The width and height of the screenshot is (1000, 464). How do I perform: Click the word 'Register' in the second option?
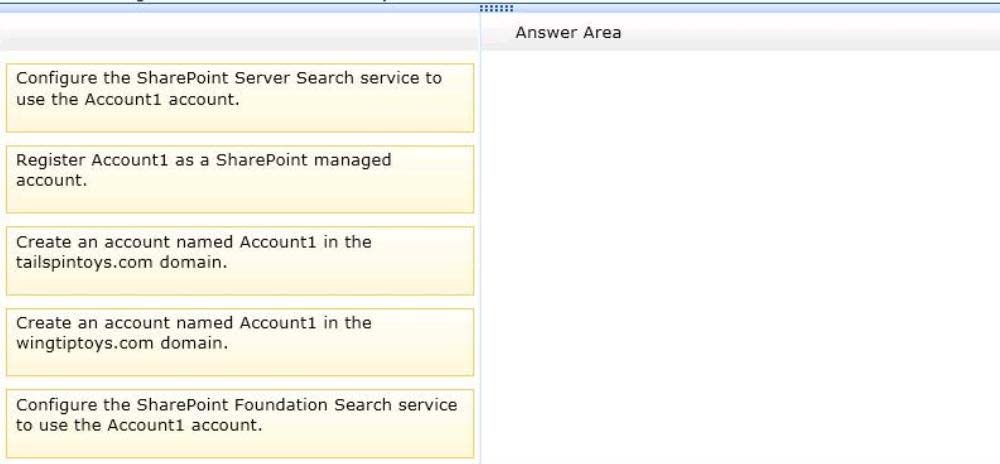[x=50, y=160]
